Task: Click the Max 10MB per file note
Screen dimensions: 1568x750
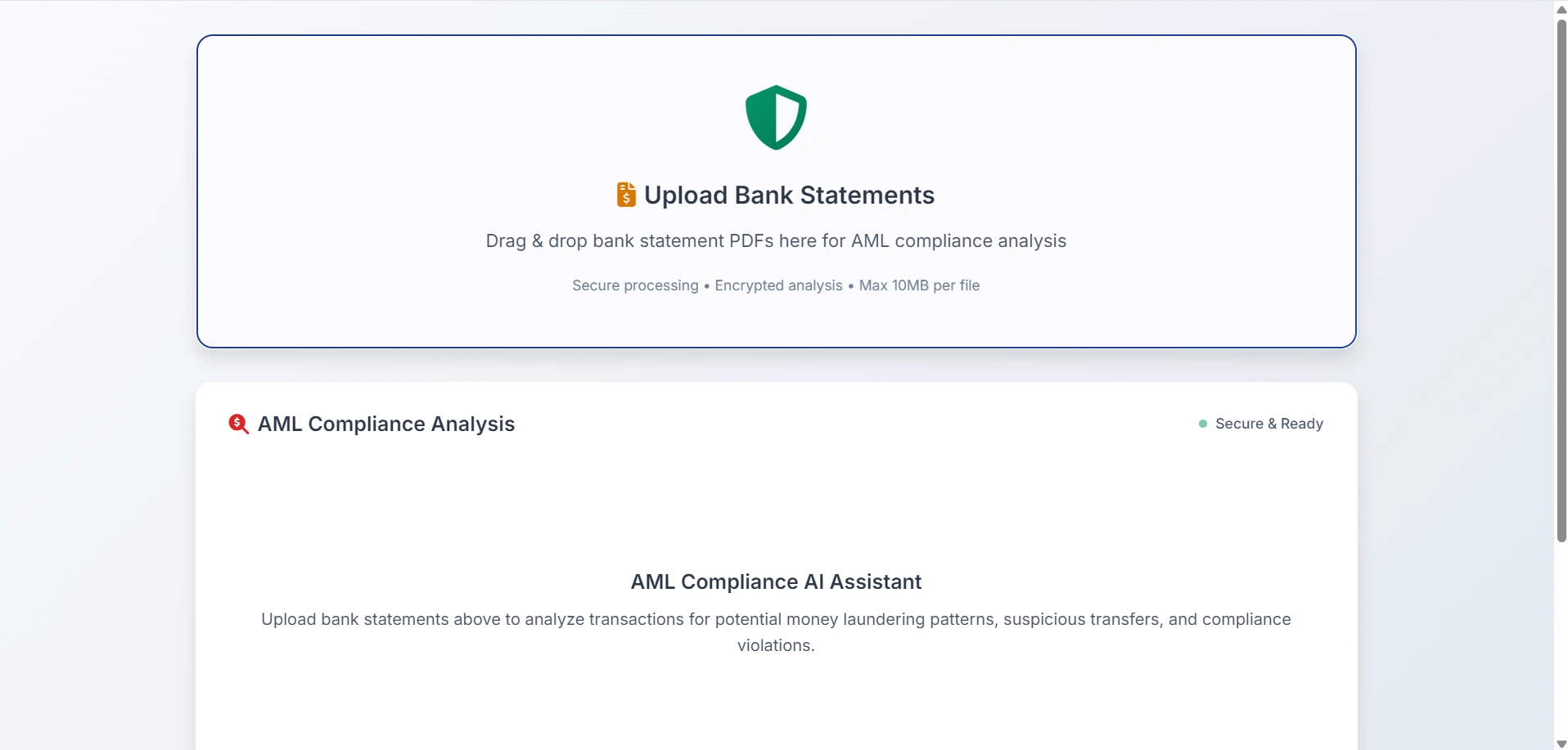Action: click(919, 285)
